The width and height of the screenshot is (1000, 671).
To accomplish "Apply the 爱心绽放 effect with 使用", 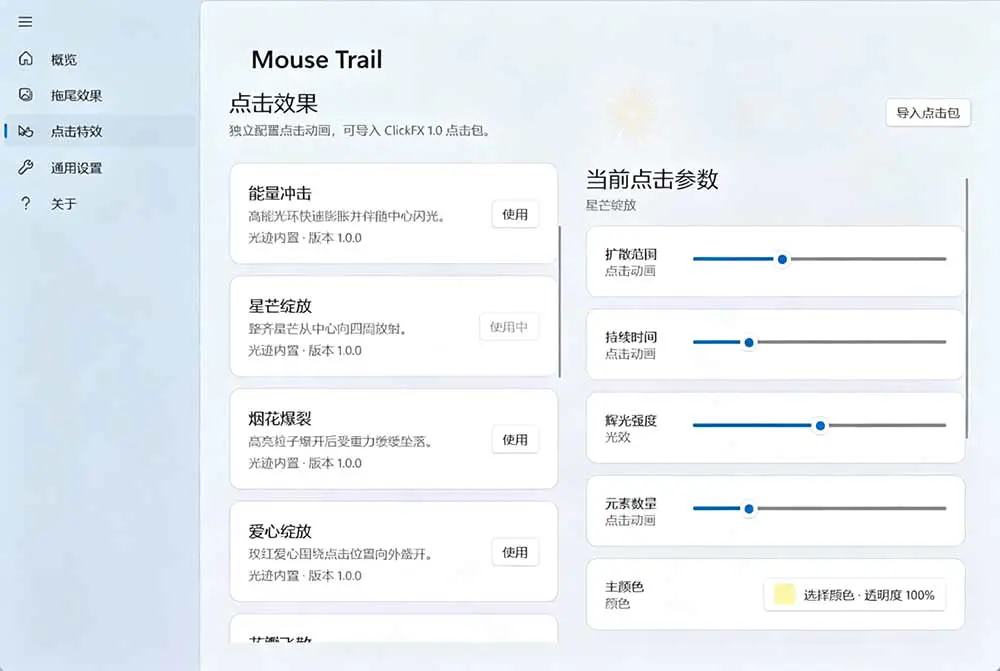I will (515, 552).
